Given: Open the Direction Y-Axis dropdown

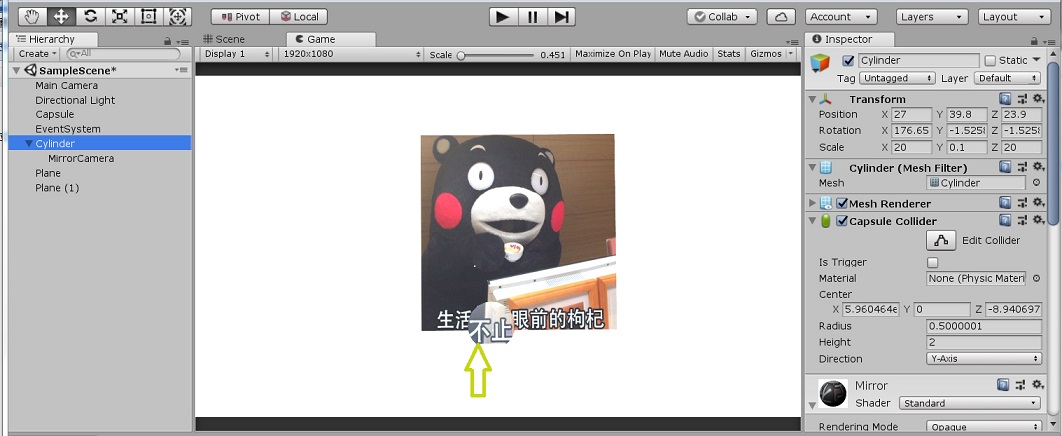Looking at the screenshot, I should (984, 359).
